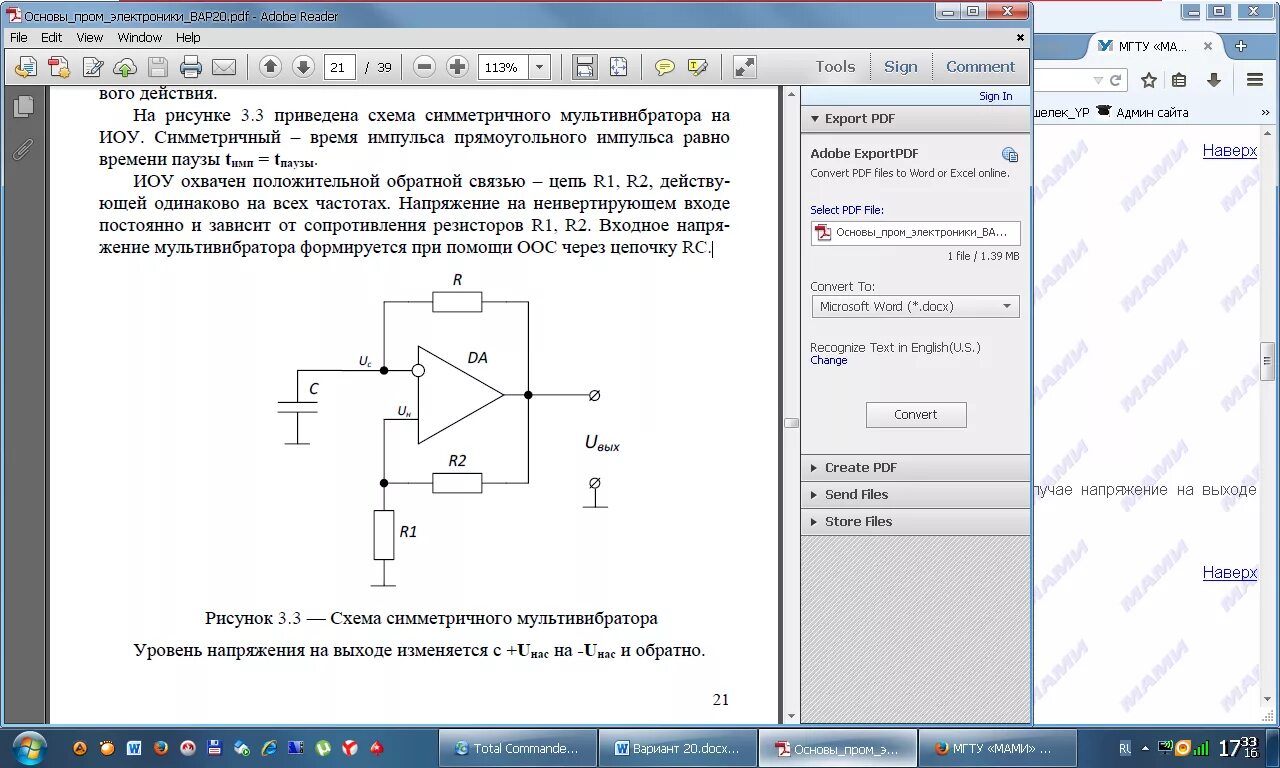
Task: Open the Convert To format dropdown
Action: [915, 307]
